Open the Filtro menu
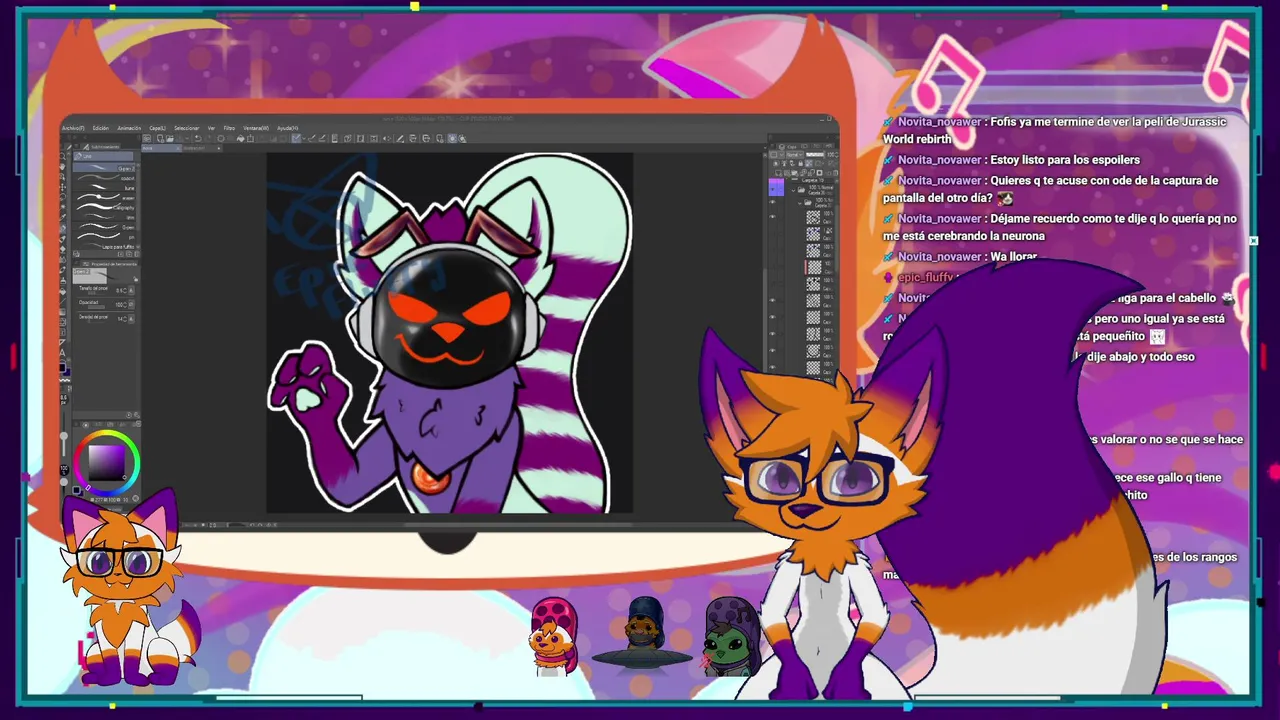 point(229,128)
